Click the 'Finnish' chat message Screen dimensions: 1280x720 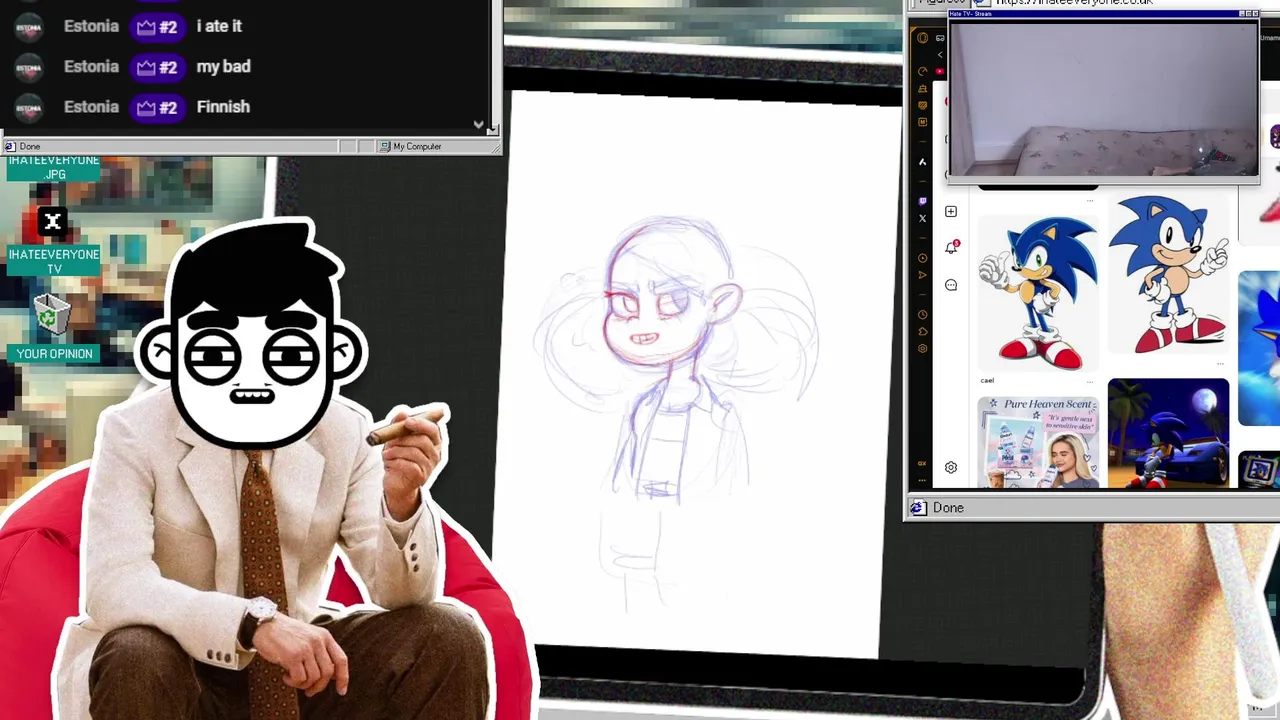223,106
